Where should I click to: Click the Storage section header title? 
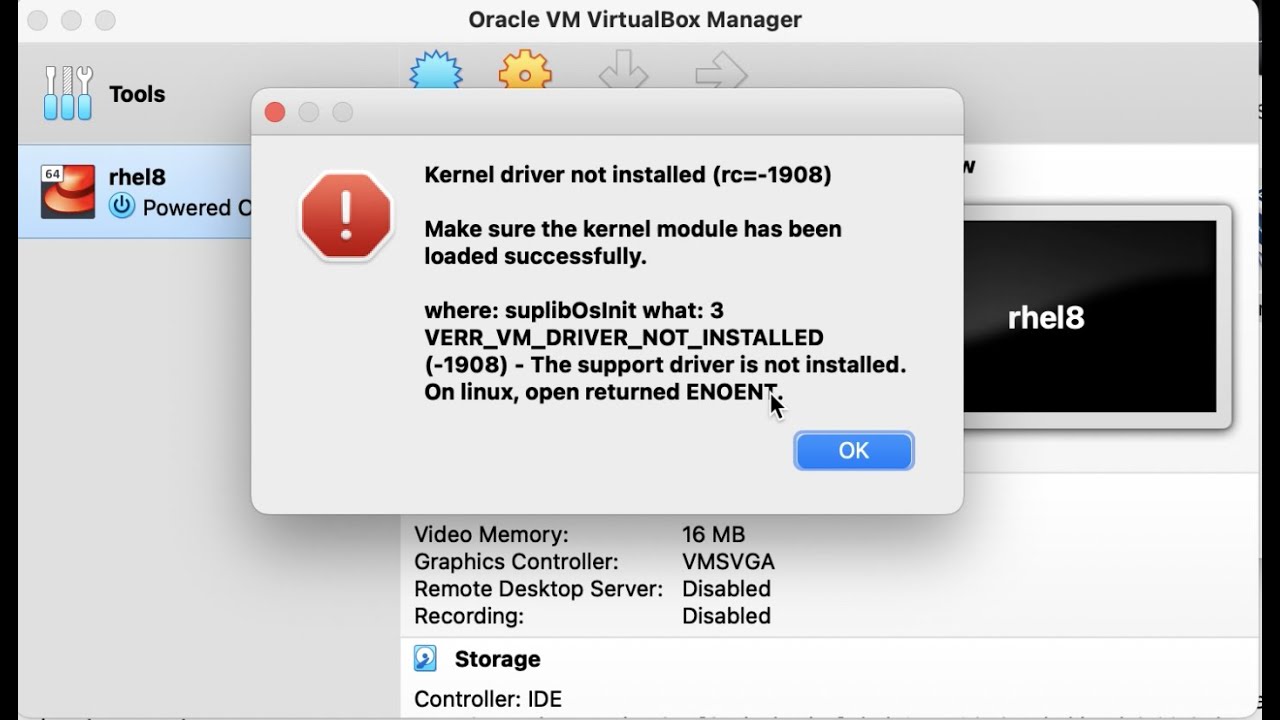coord(497,659)
